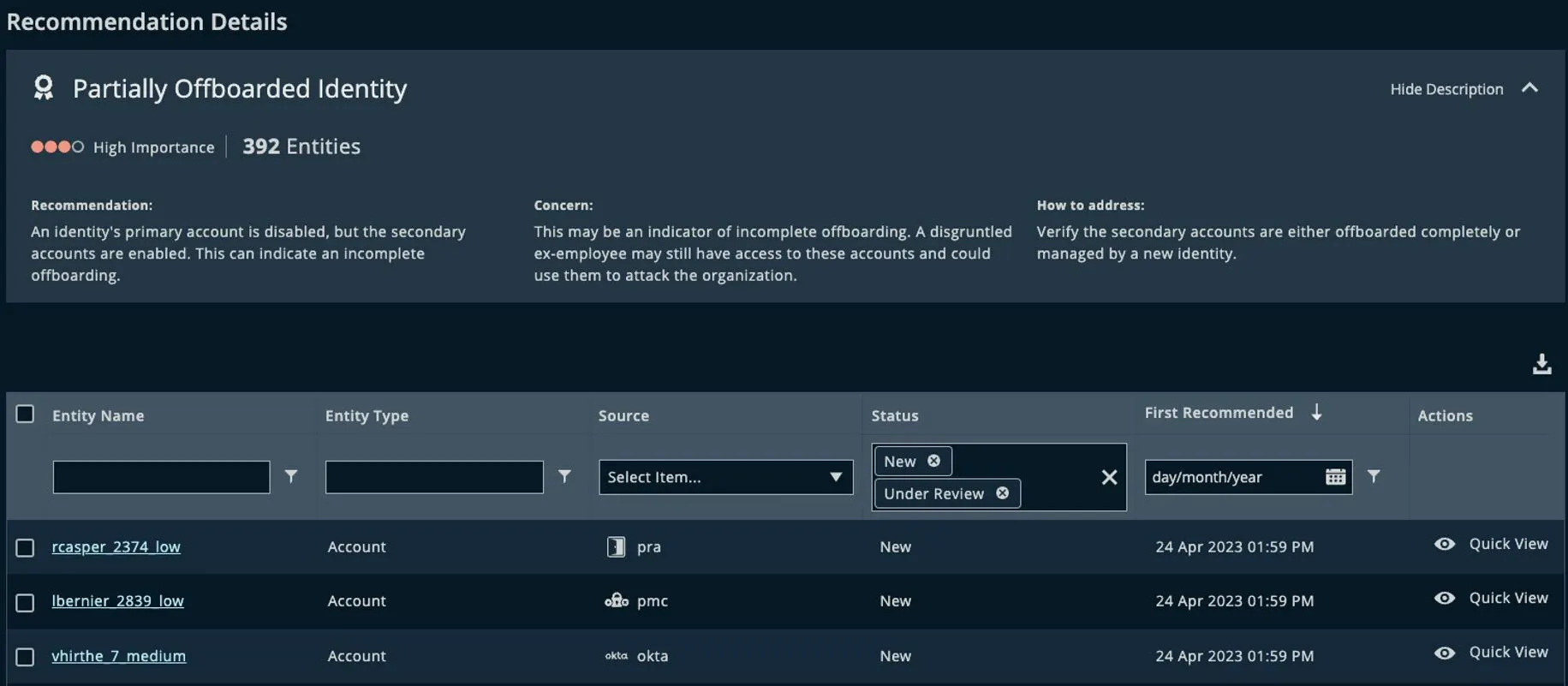This screenshot has width=1568, height=686.
Task: Click the High Importance dots indicator
Action: tap(57, 146)
